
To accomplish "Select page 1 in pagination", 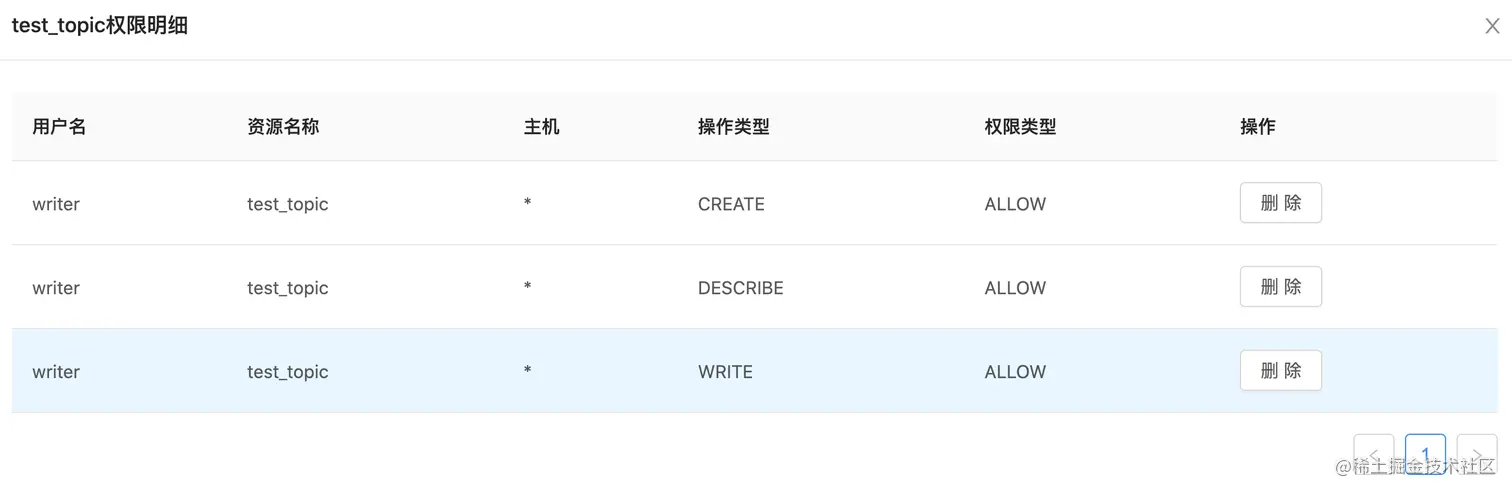I will point(1425,454).
